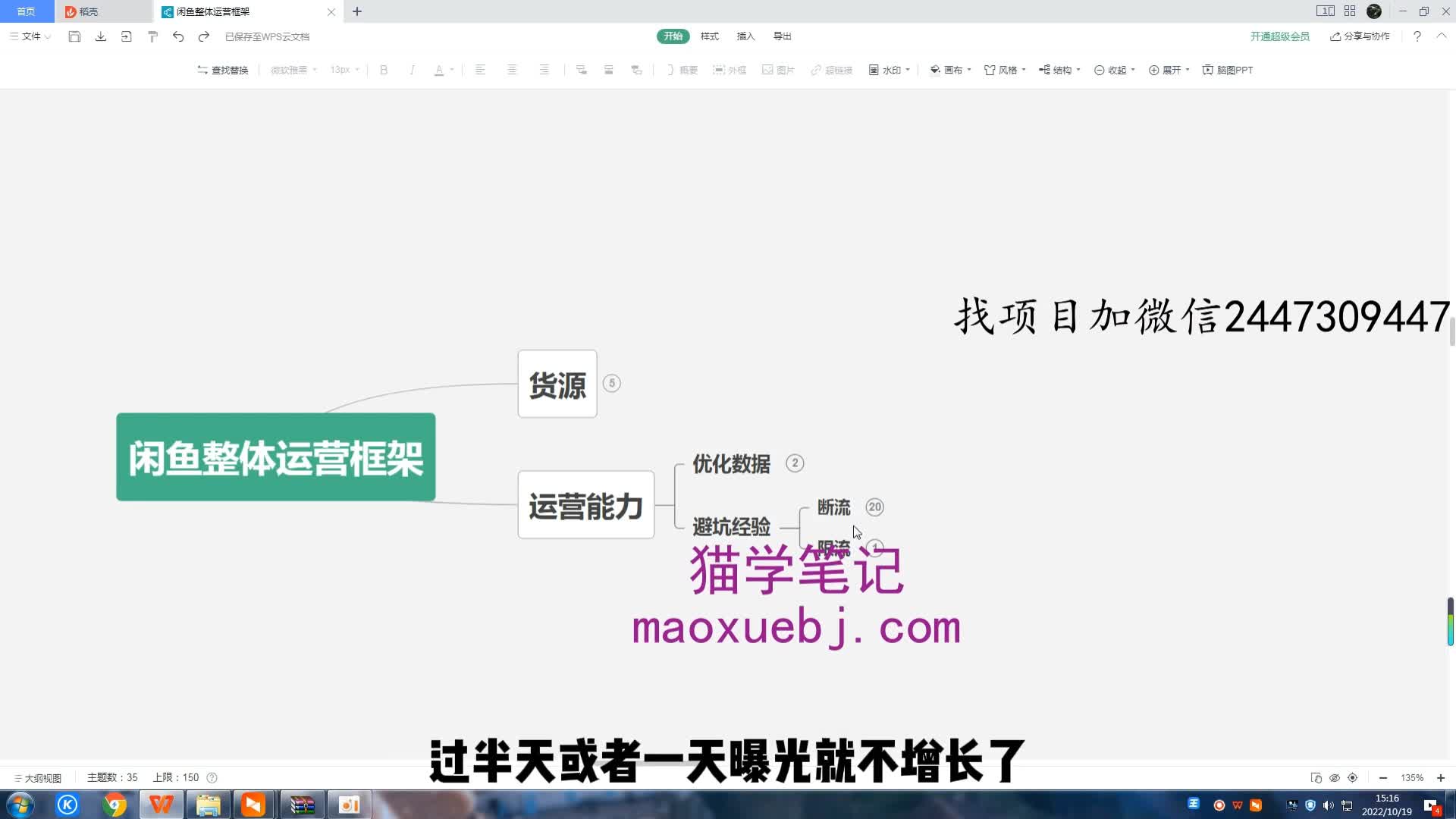
Task: Open the 结构 structure dropdown
Action: 1059,70
